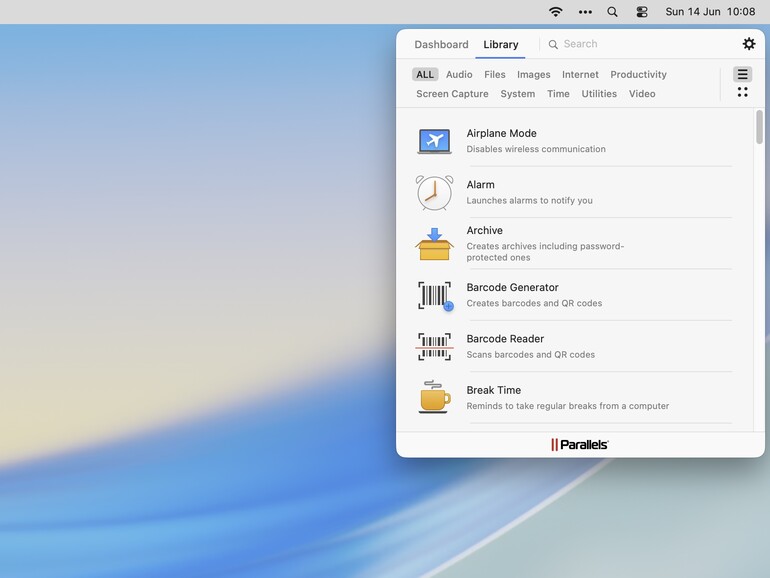Select the Barcode Reader title text

[x=505, y=339]
